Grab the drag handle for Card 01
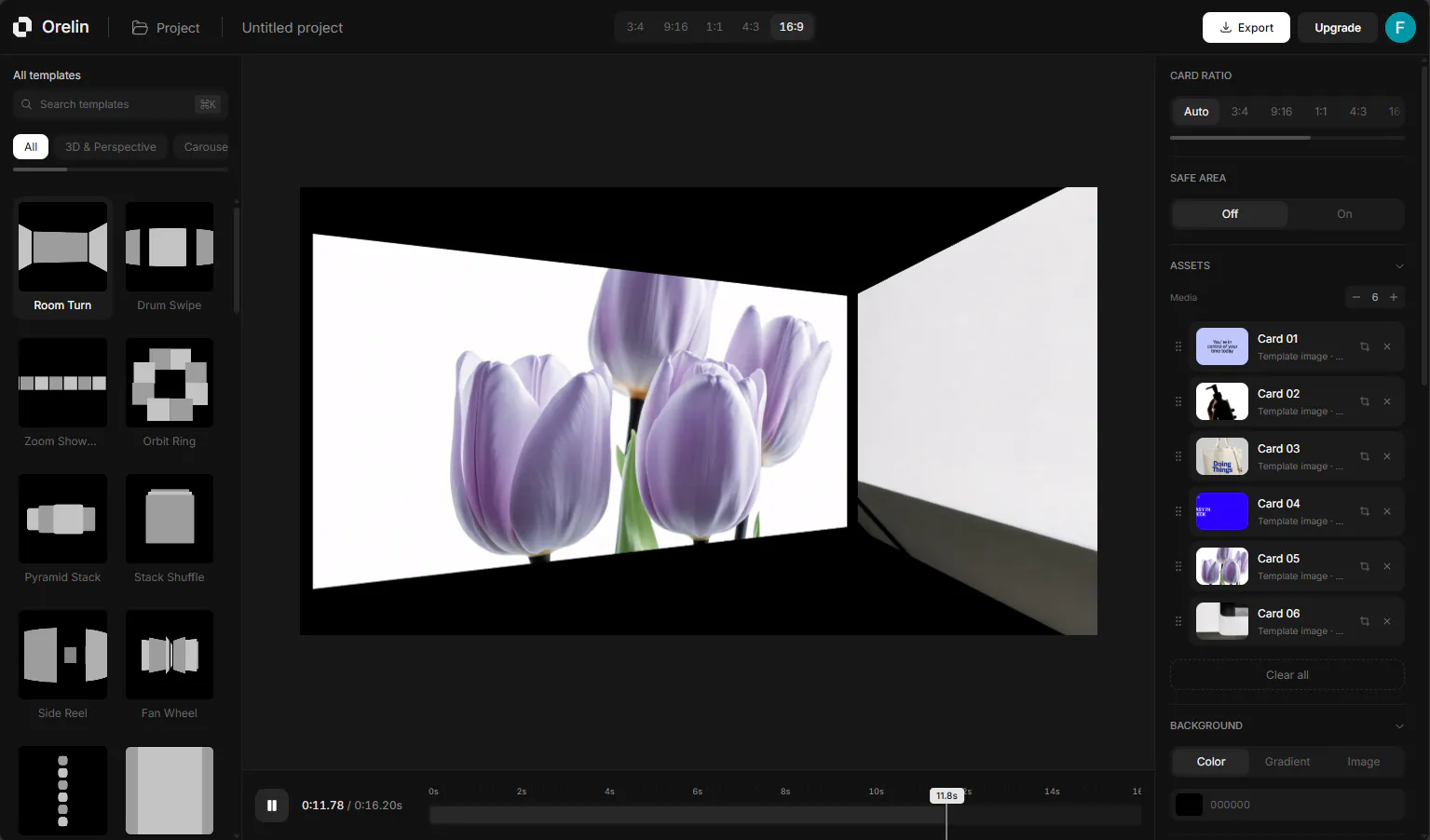Image resolution: width=1430 pixels, height=840 pixels. pos(1178,346)
